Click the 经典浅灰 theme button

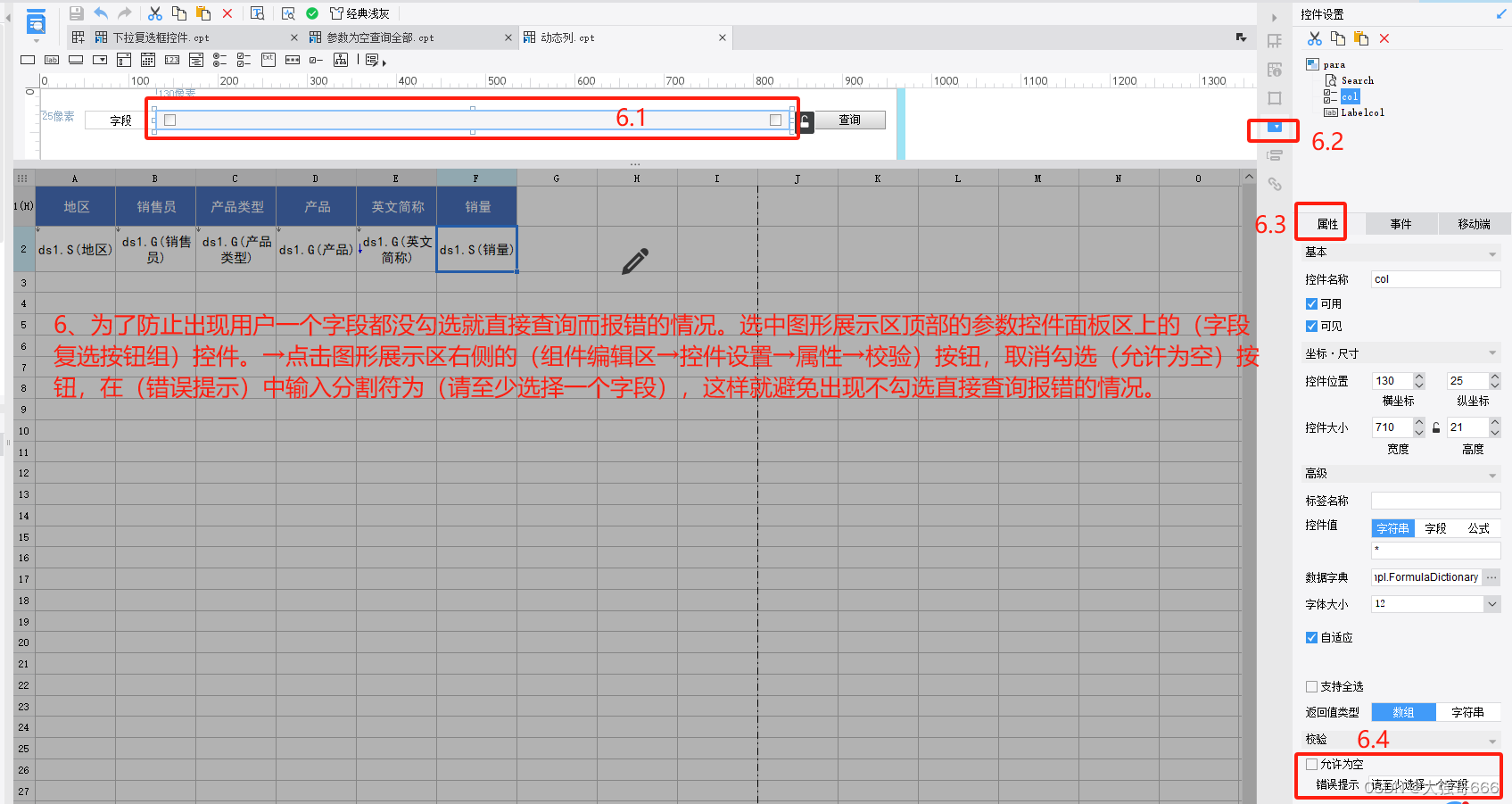(359, 13)
